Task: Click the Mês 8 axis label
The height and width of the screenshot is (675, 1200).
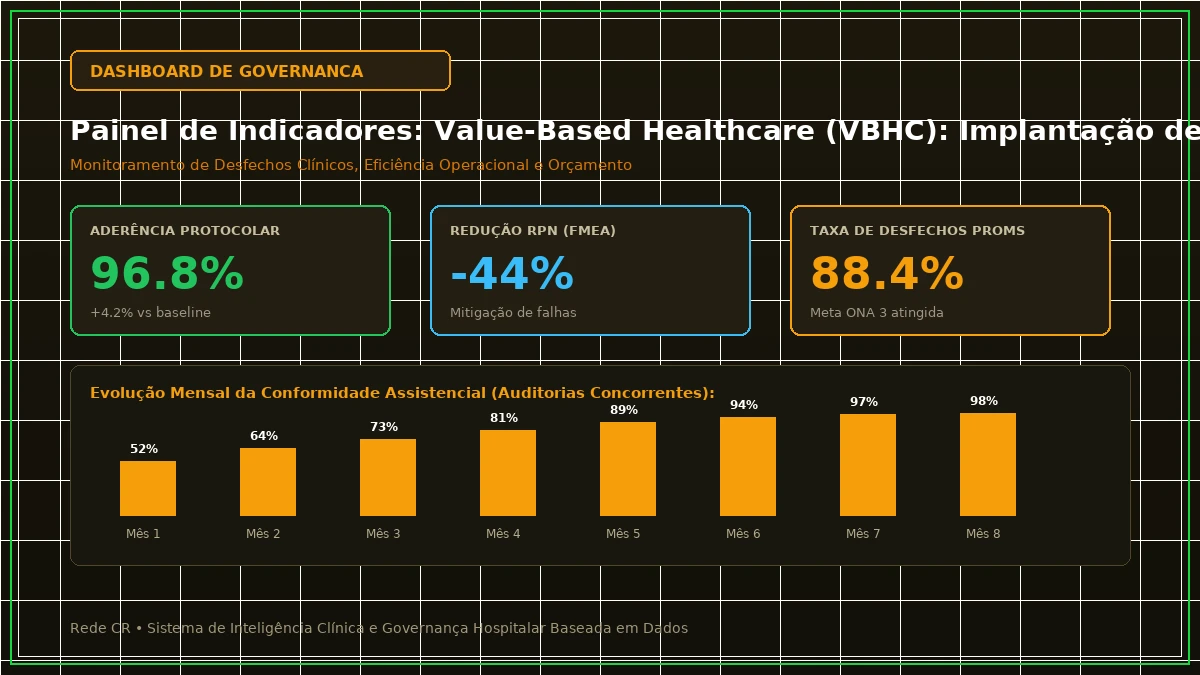Action: click(x=983, y=534)
